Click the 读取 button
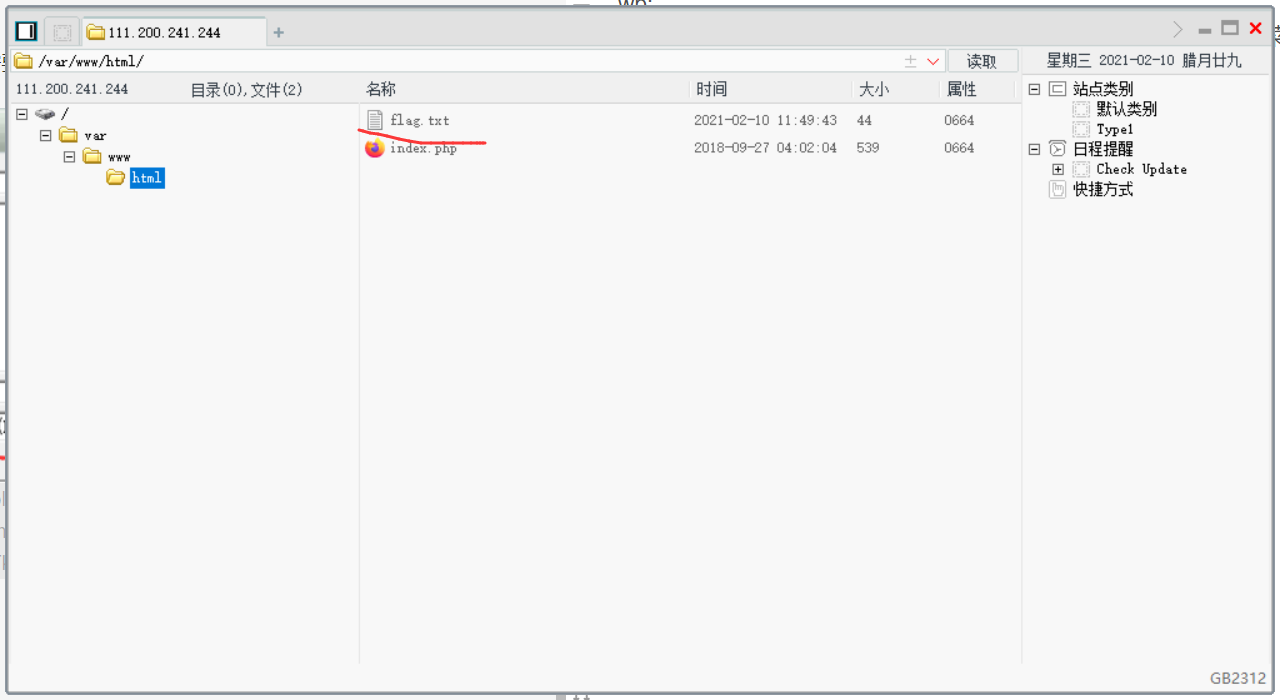The height and width of the screenshot is (700, 1280). coord(982,61)
